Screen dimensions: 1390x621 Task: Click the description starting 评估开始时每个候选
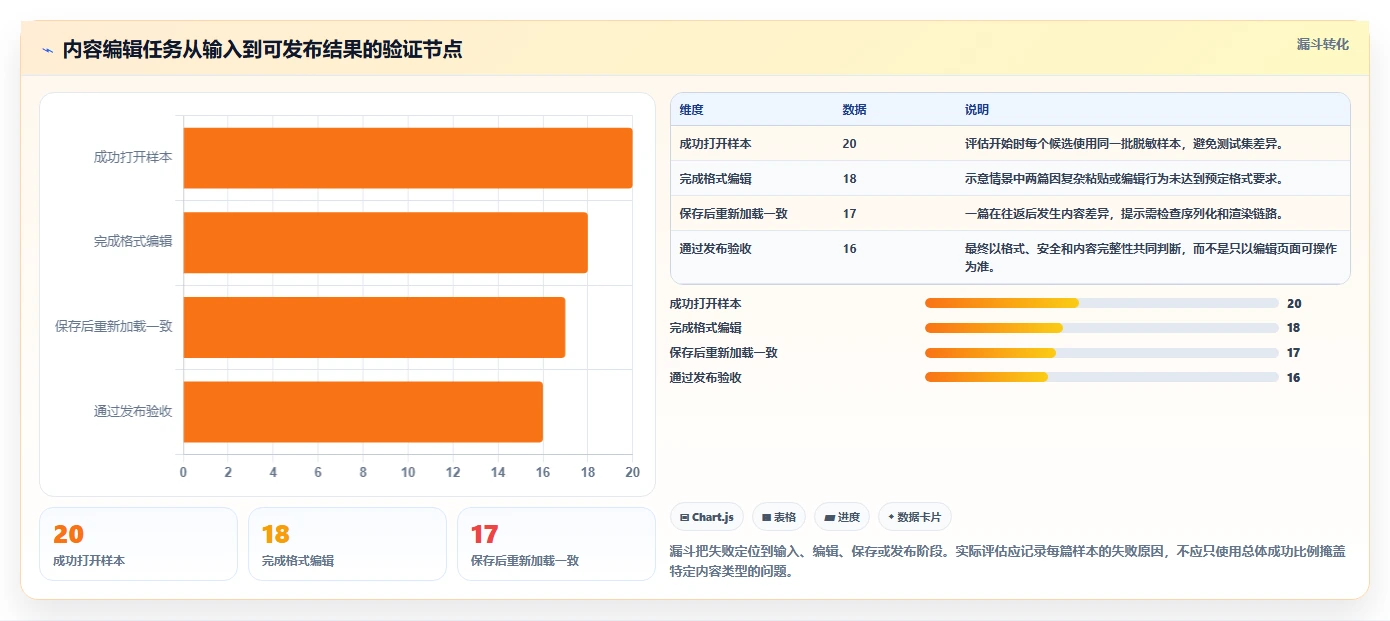tap(1124, 143)
